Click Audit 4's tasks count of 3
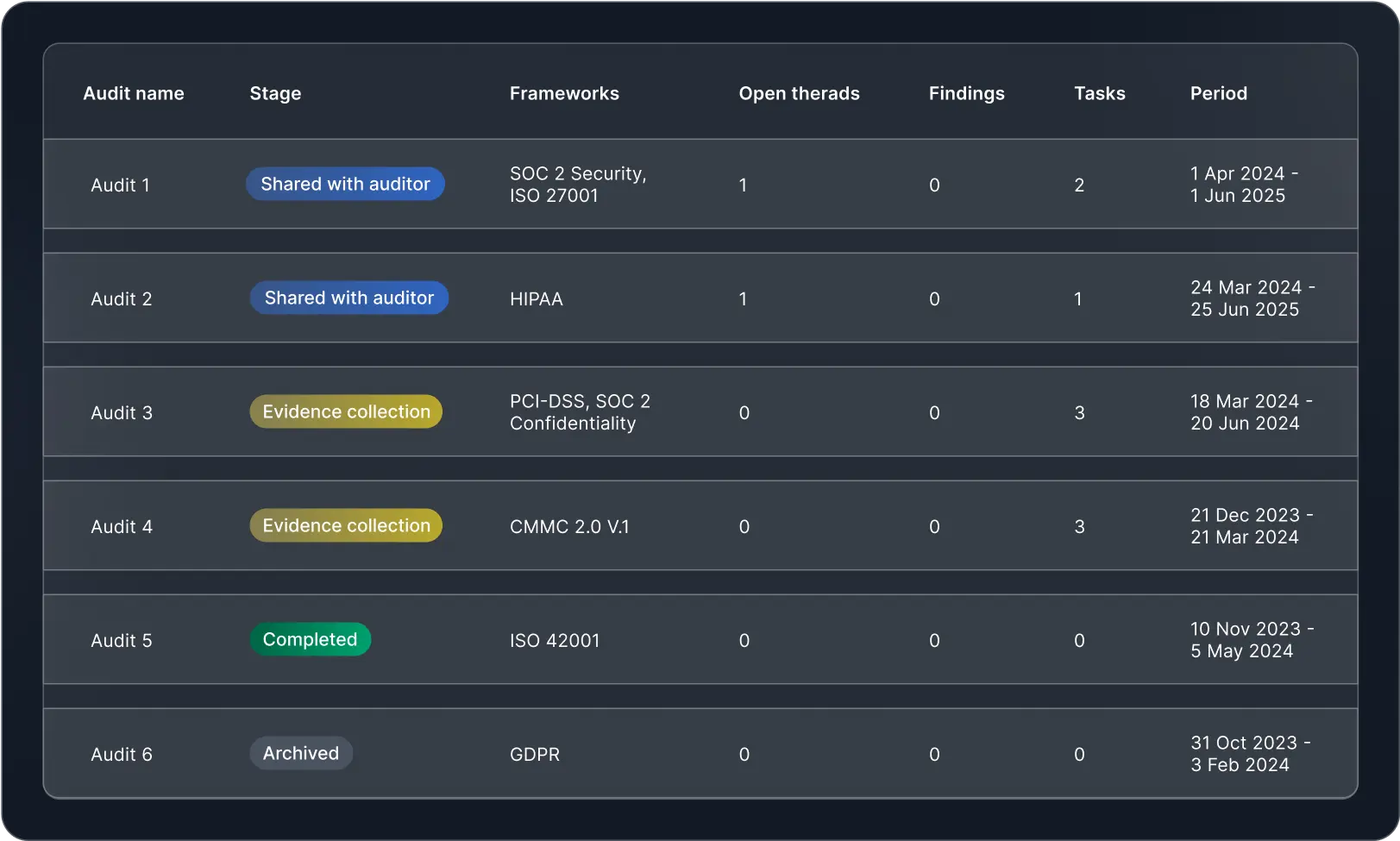This screenshot has width=1400, height=841. pyautogui.click(x=1079, y=526)
